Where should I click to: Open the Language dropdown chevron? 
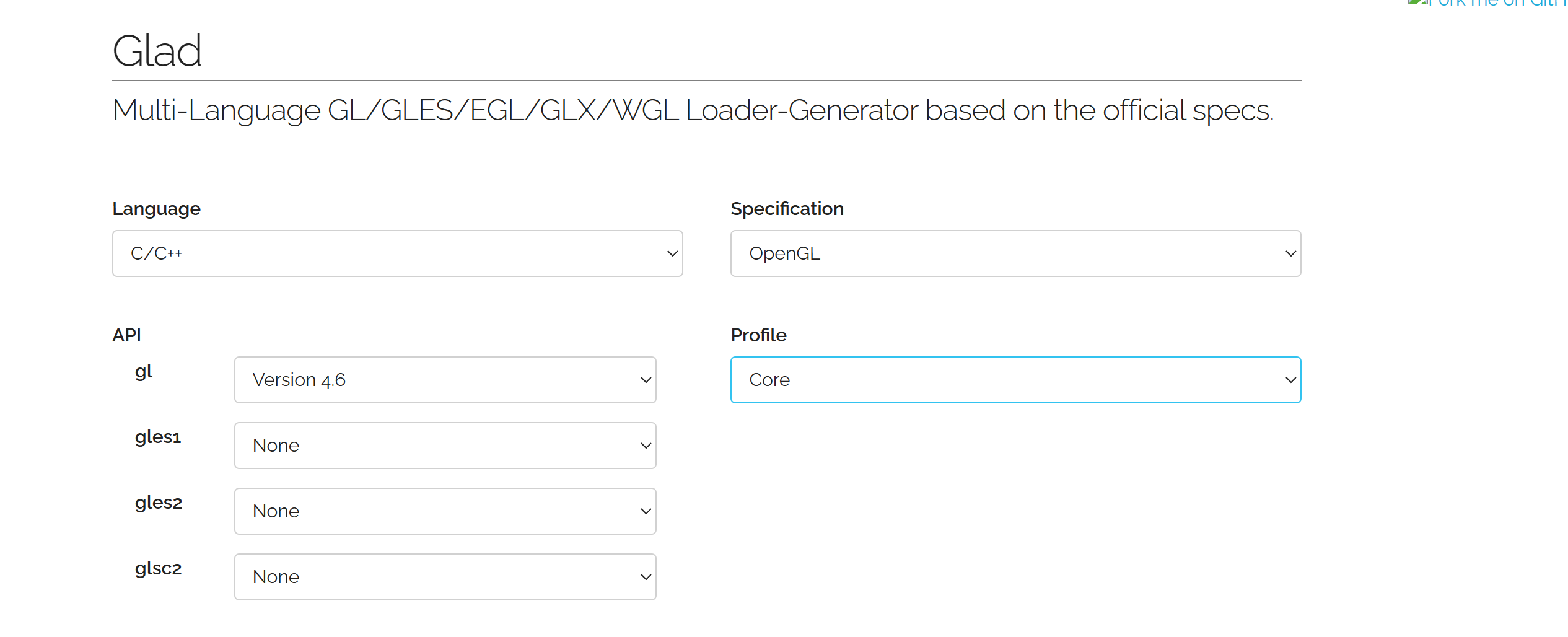coord(672,253)
